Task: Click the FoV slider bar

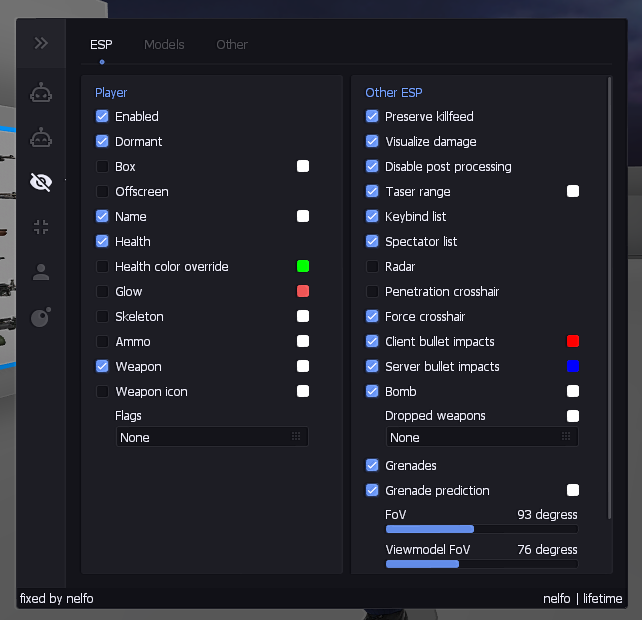Action: coord(482,529)
